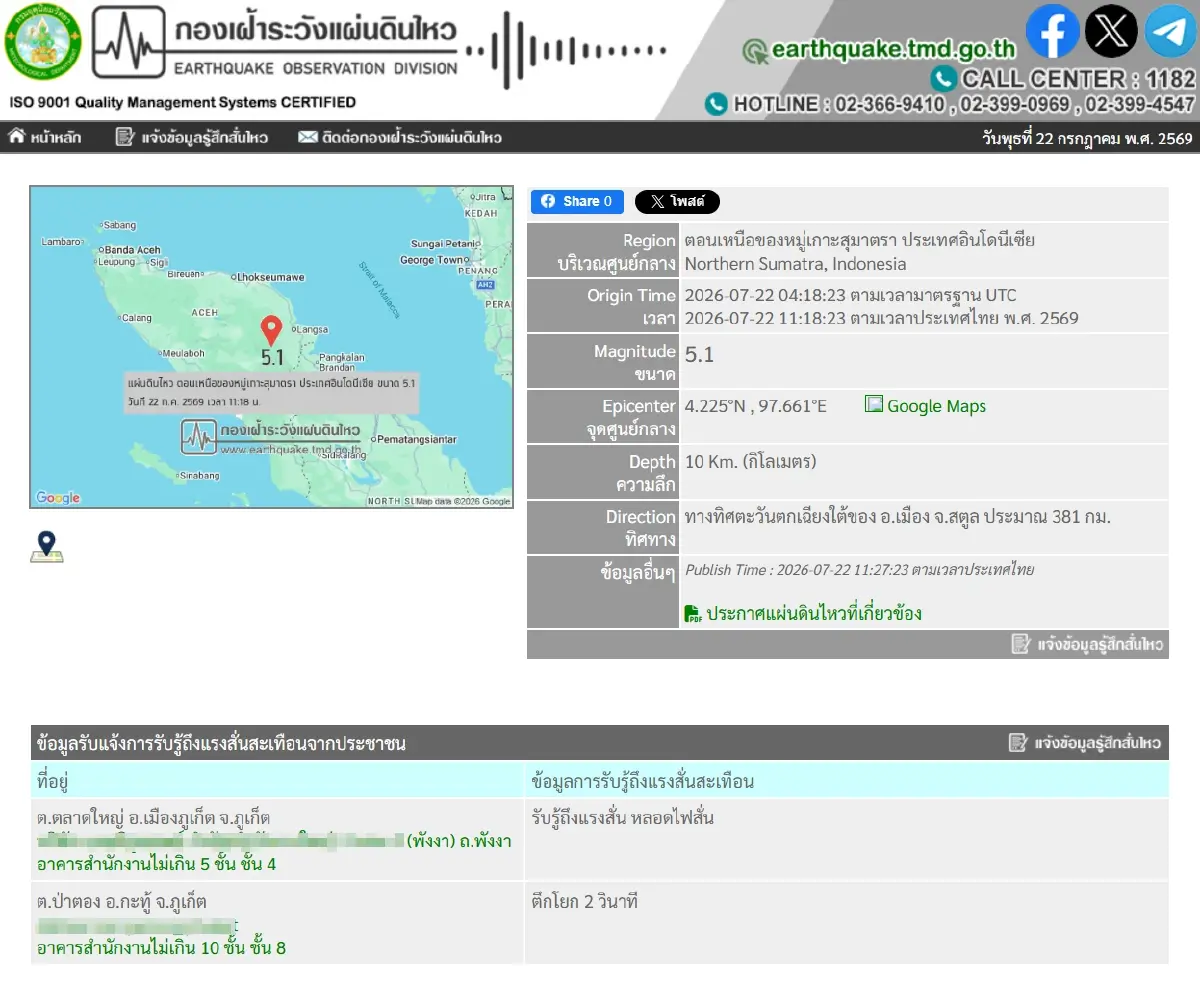
Task: Click แจ้งข้อมูลรู้สึกสั่นไหว below the info table
Action: click(1088, 644)
